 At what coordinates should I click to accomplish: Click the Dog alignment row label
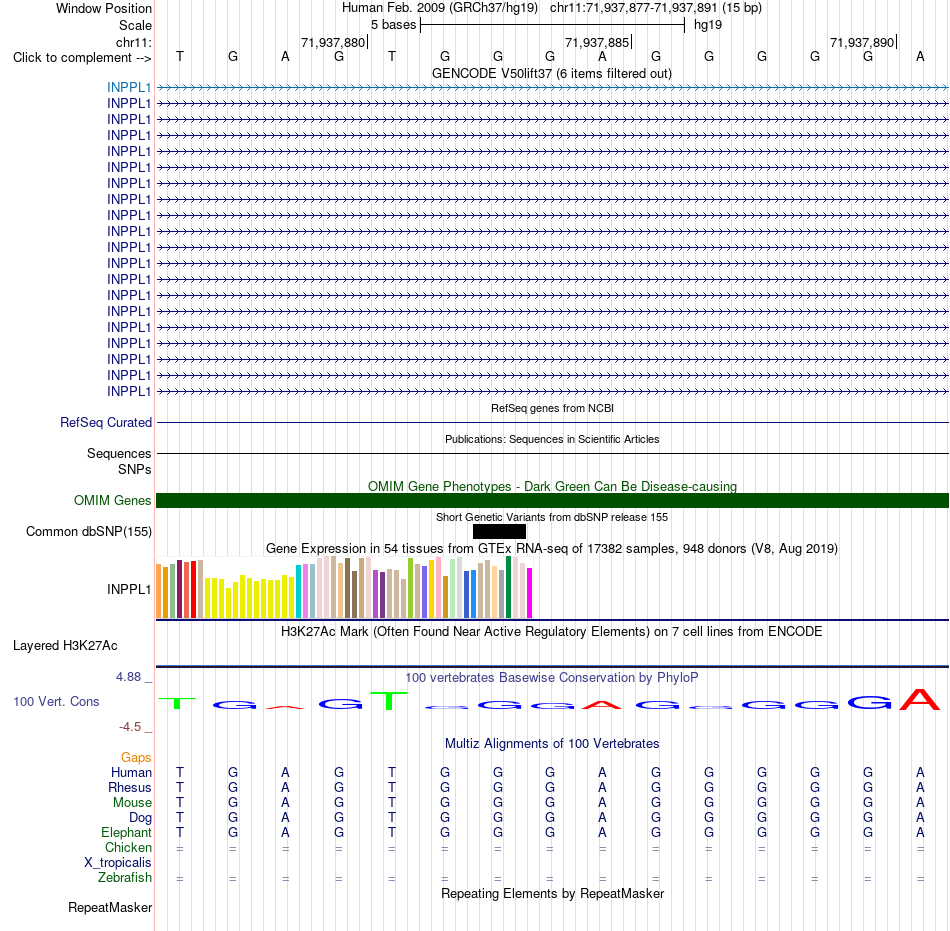tap(140, 818)
